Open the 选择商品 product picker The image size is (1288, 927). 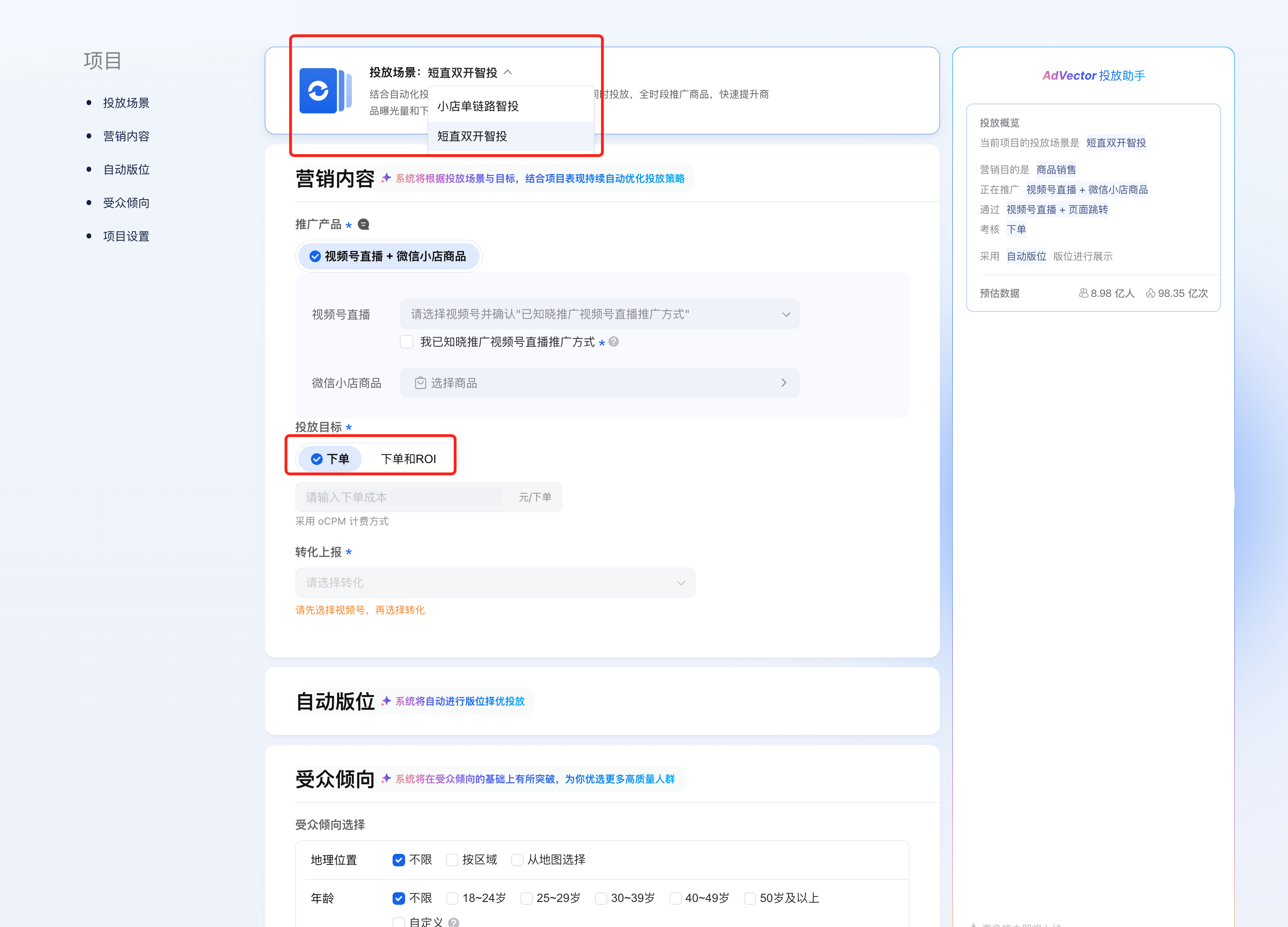click(599, 383)
